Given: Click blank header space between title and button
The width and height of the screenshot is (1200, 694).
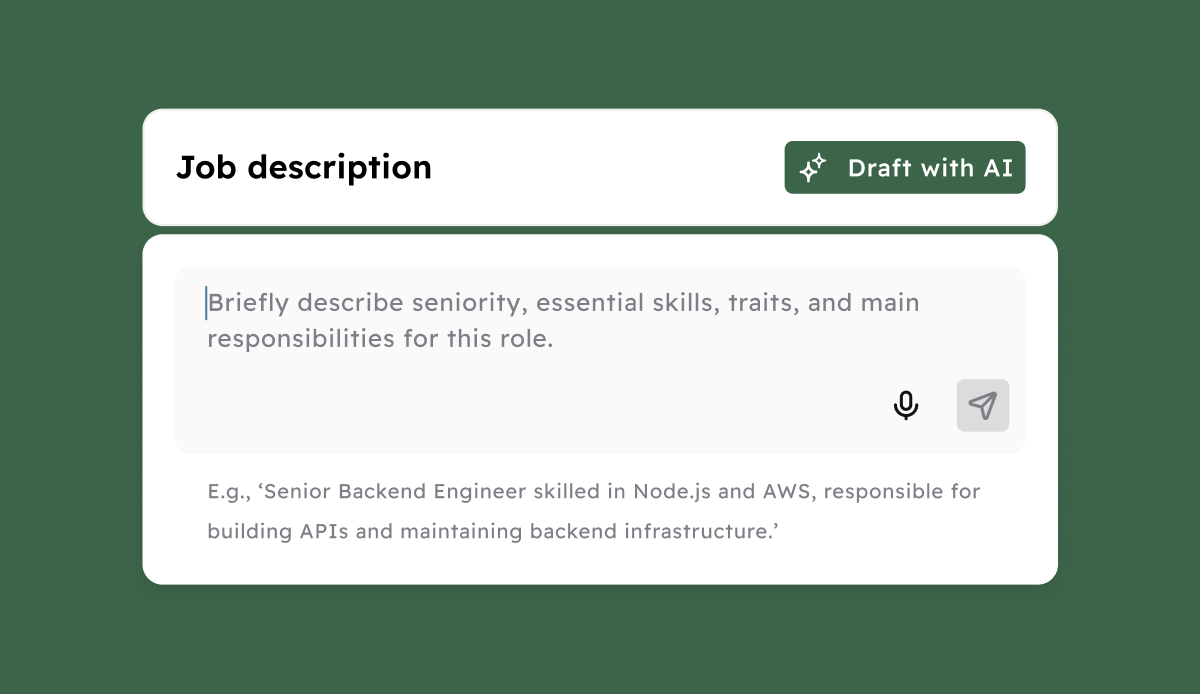Looking at the screenshot, I should pos(608,167).
